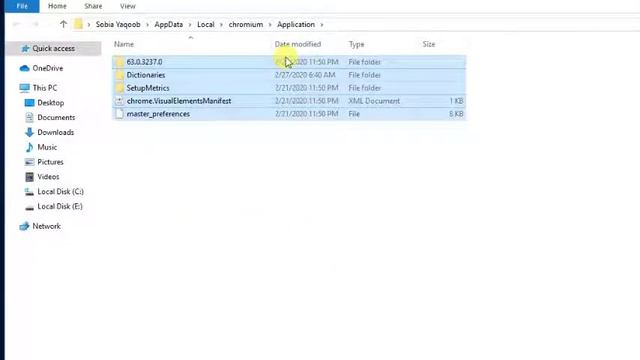This screenshot has width=640, height=360.
Task: Open OneDrive in the navigation pane
Action: tap(48, 68)
